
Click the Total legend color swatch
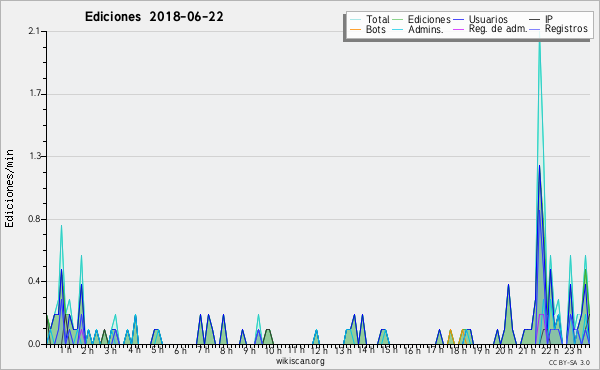click(x=356, y=20)
